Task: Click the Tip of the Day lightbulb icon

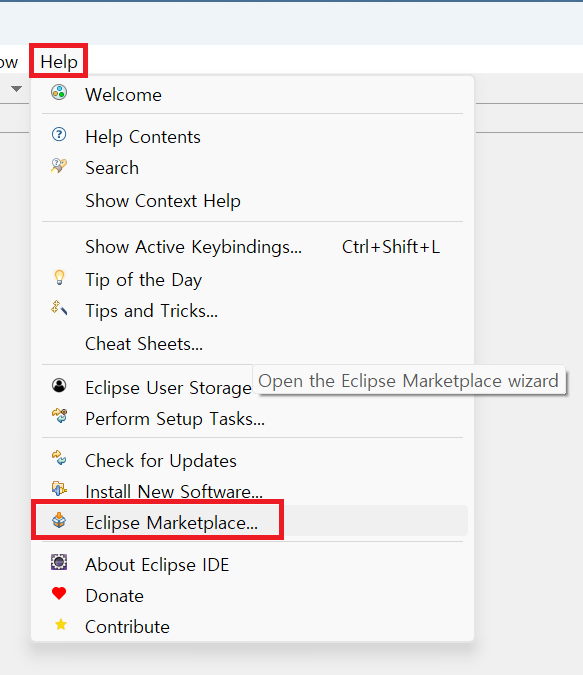Action: click(x=59, y=278)
